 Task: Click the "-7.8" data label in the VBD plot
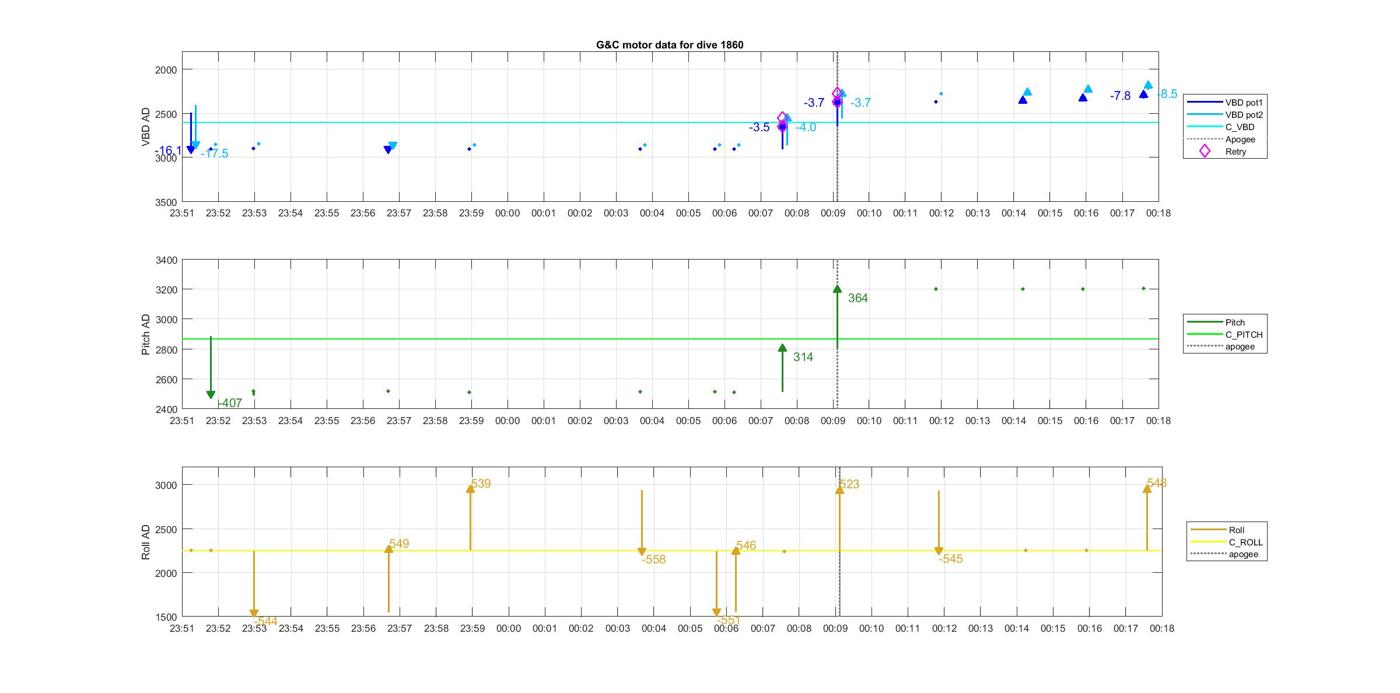1121,96
